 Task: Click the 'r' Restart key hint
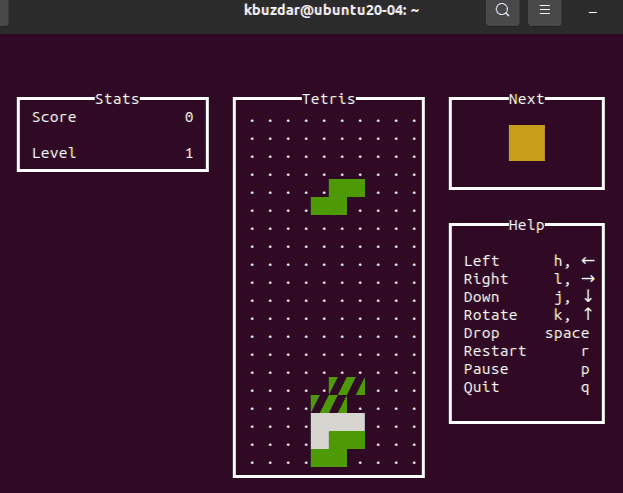click(x=585, y=352)
